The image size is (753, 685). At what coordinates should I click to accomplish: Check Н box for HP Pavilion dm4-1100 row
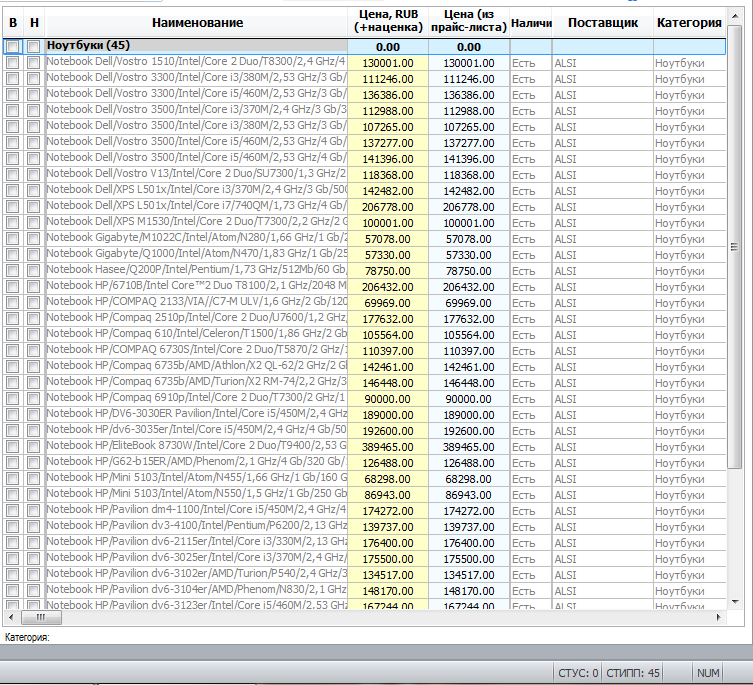(34, 511)
